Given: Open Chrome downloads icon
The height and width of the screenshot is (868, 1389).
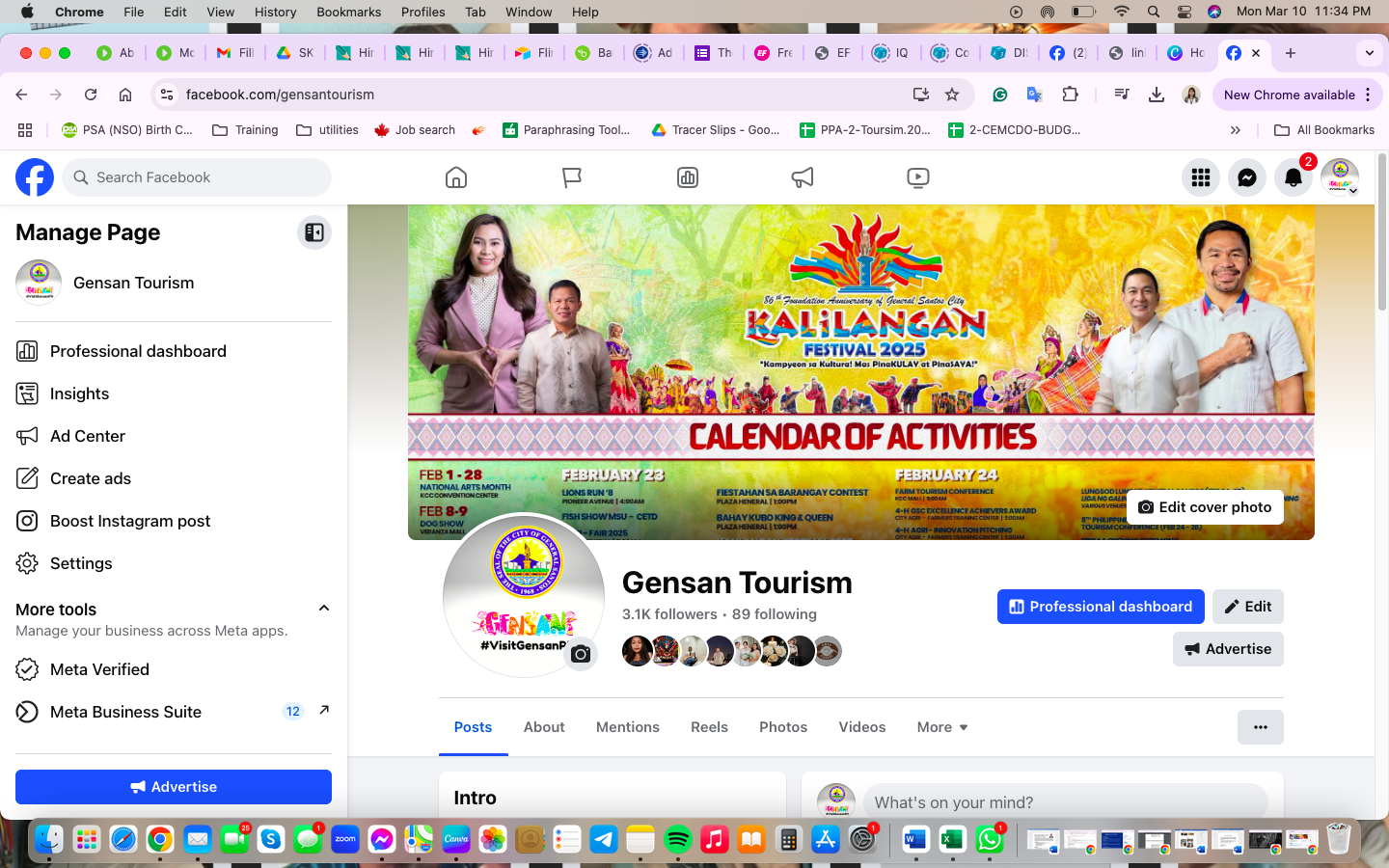Looking at the screenshot, I should point(1157,95).
